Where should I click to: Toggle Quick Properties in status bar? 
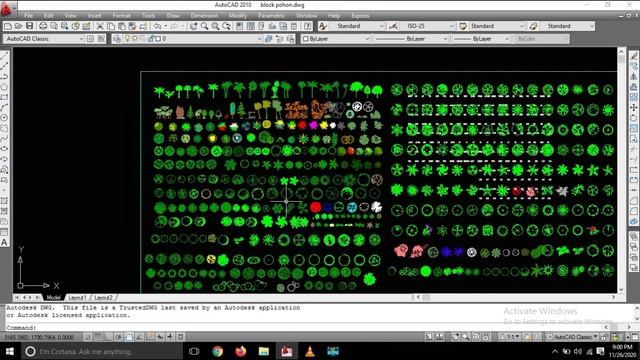[180, 337]
